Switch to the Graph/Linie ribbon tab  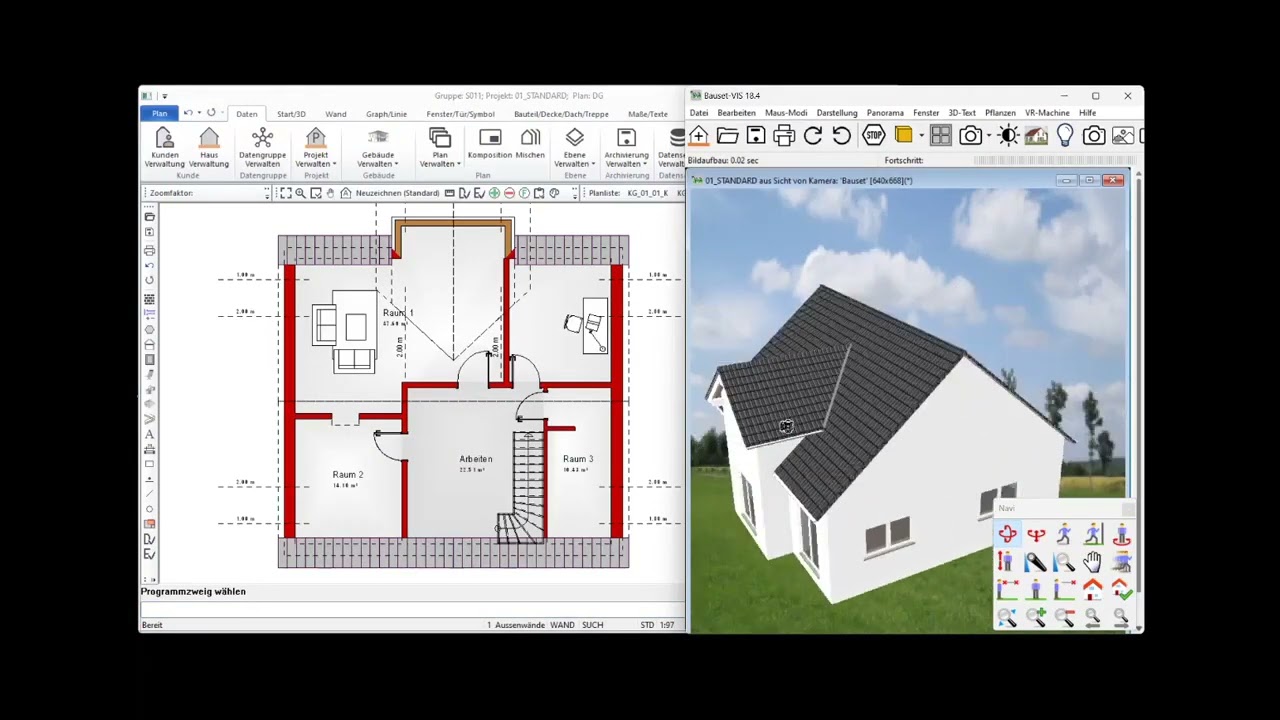click(386, 114)
